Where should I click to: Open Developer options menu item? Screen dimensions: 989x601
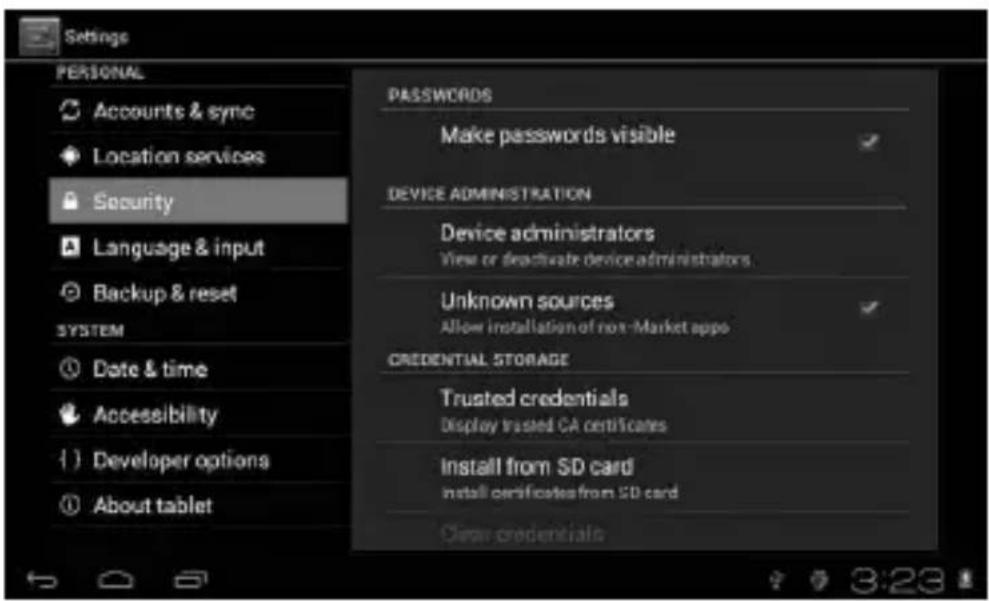pos(198,460)
